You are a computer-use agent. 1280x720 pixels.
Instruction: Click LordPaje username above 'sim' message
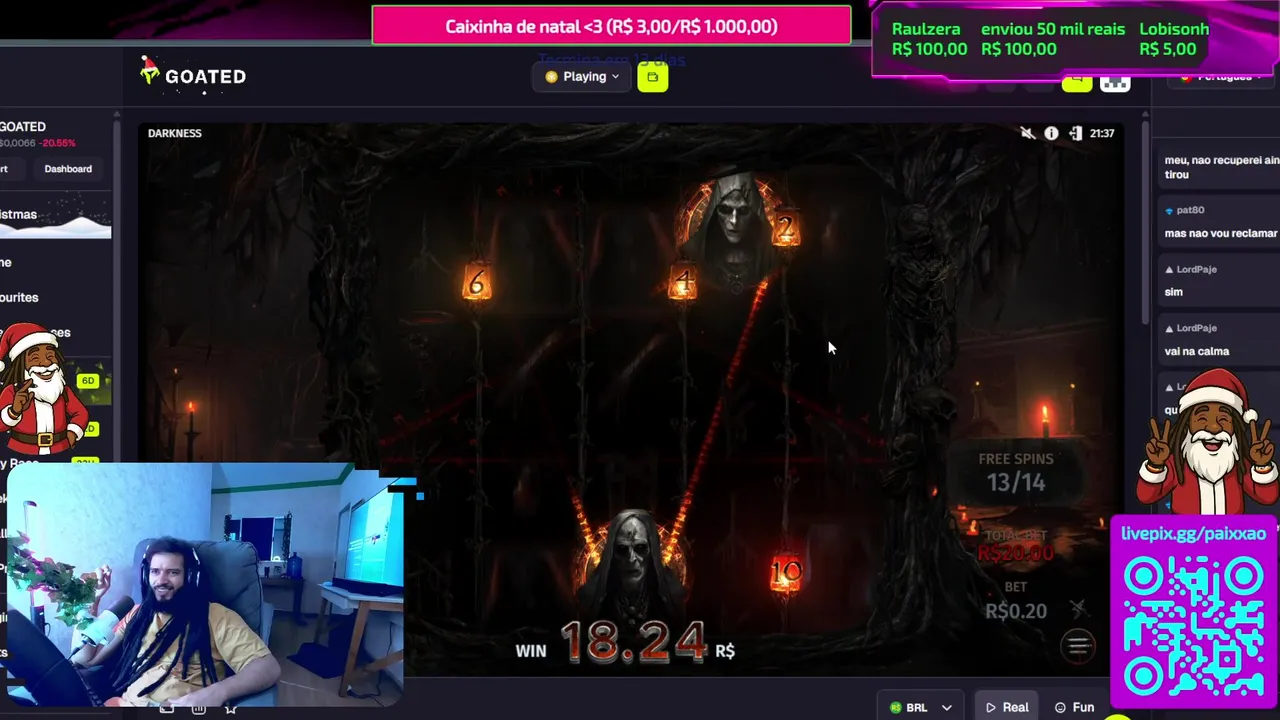click(x=1196, y=269)
